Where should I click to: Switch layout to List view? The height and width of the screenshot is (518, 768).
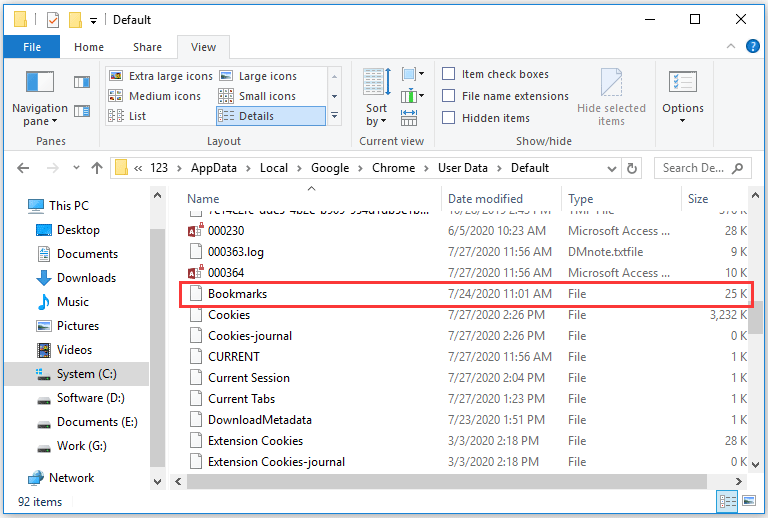(x=127, y=116)
